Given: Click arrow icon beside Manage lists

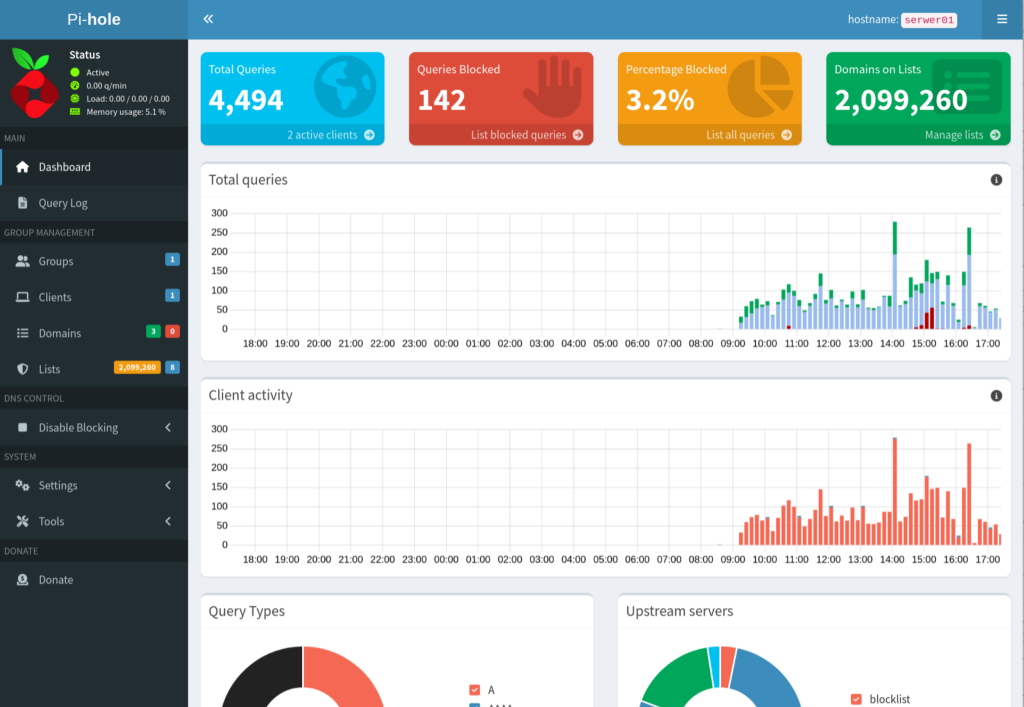Looking at the screenshot, I should point(995,135).
